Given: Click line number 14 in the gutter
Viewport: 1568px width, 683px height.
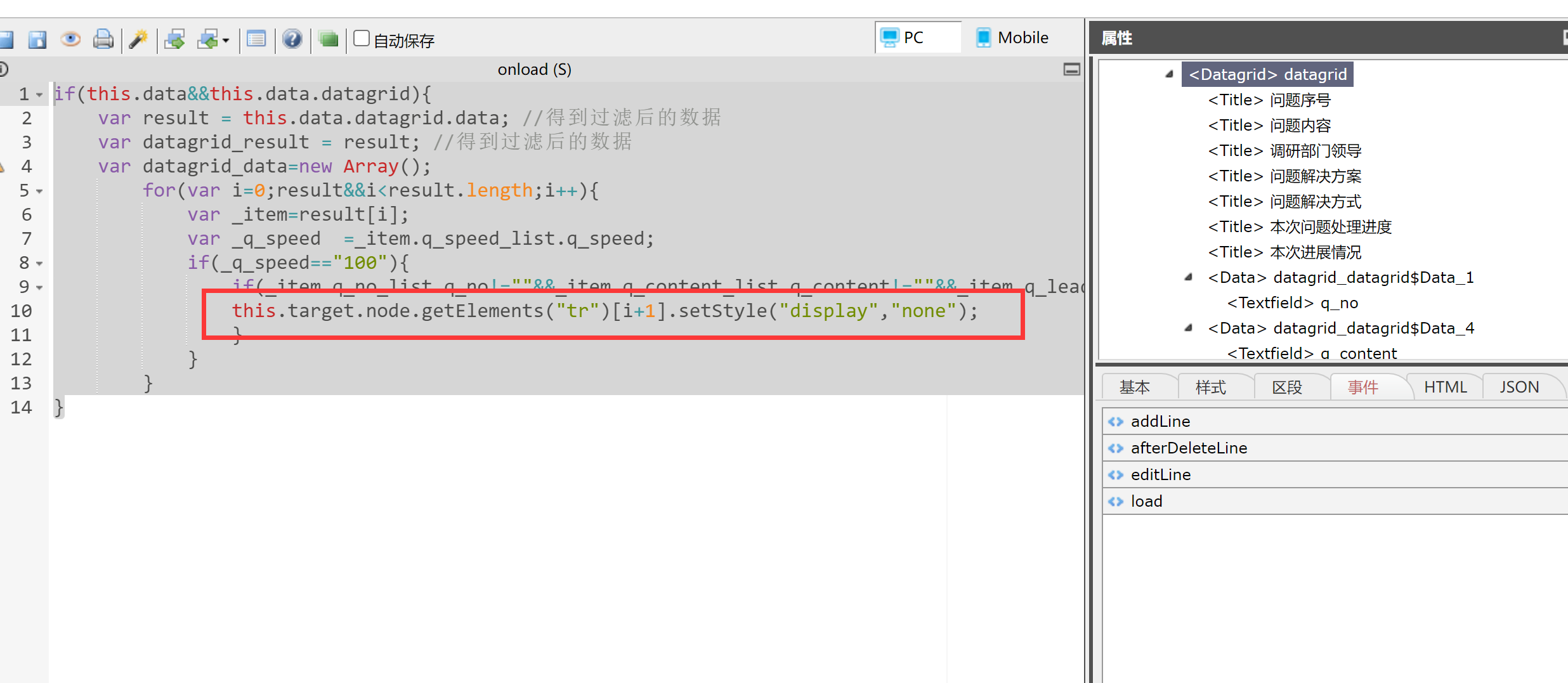Looking at the screenshot, I should tap(21, 407).
